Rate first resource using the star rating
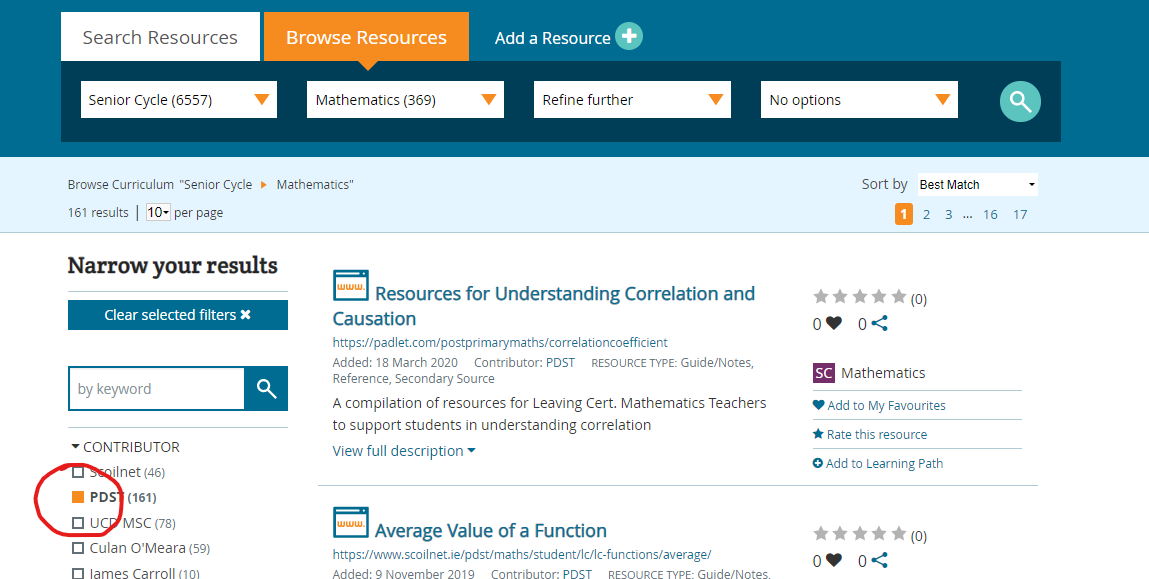Viewport: 1149px width, 579px height. point(859,297)
